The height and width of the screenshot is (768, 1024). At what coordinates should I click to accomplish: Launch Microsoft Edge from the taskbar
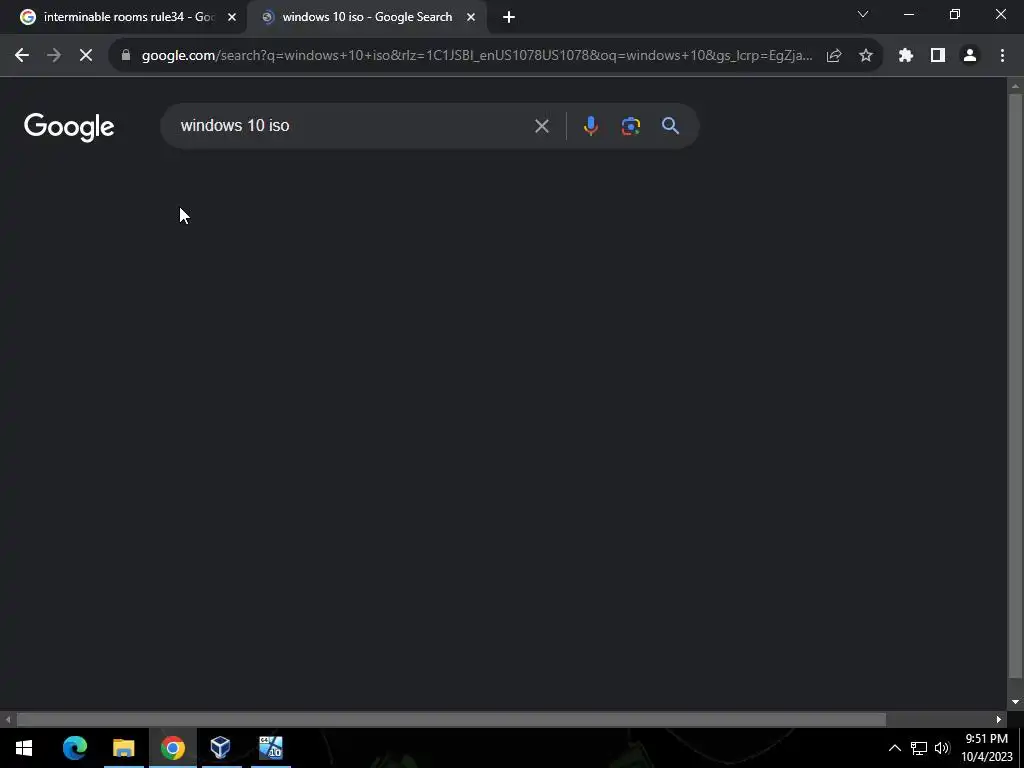pos(74,748)
